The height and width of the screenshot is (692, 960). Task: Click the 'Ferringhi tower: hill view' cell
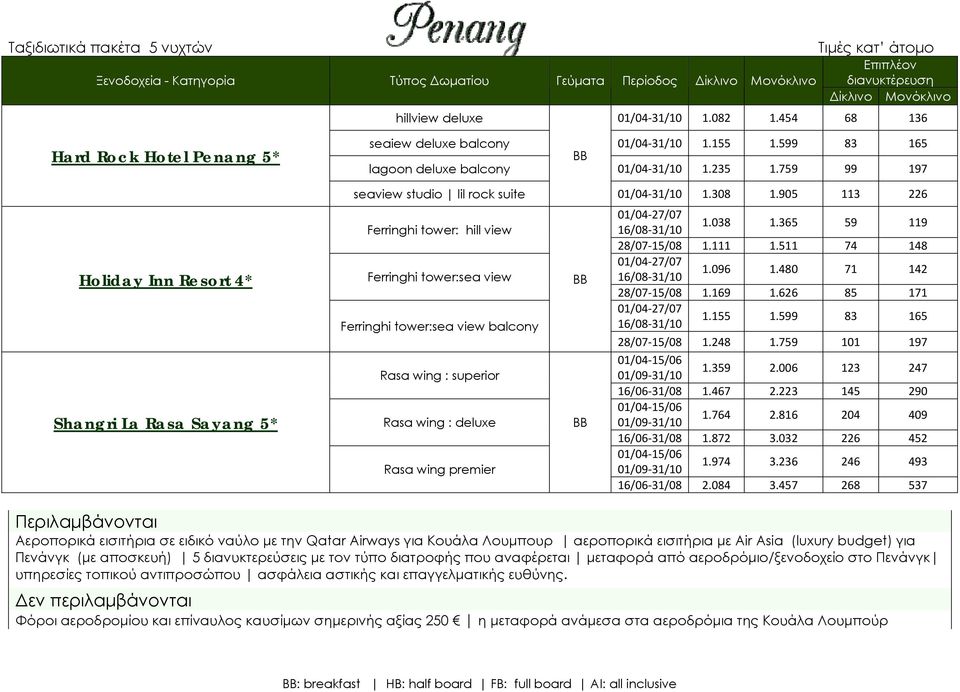click(439, 230)
